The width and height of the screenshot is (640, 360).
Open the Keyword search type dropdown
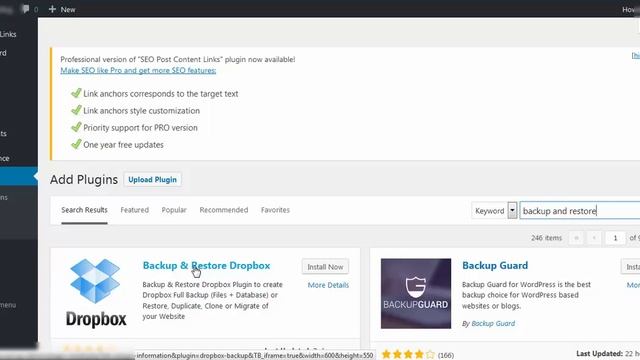[x=494, y=211]
